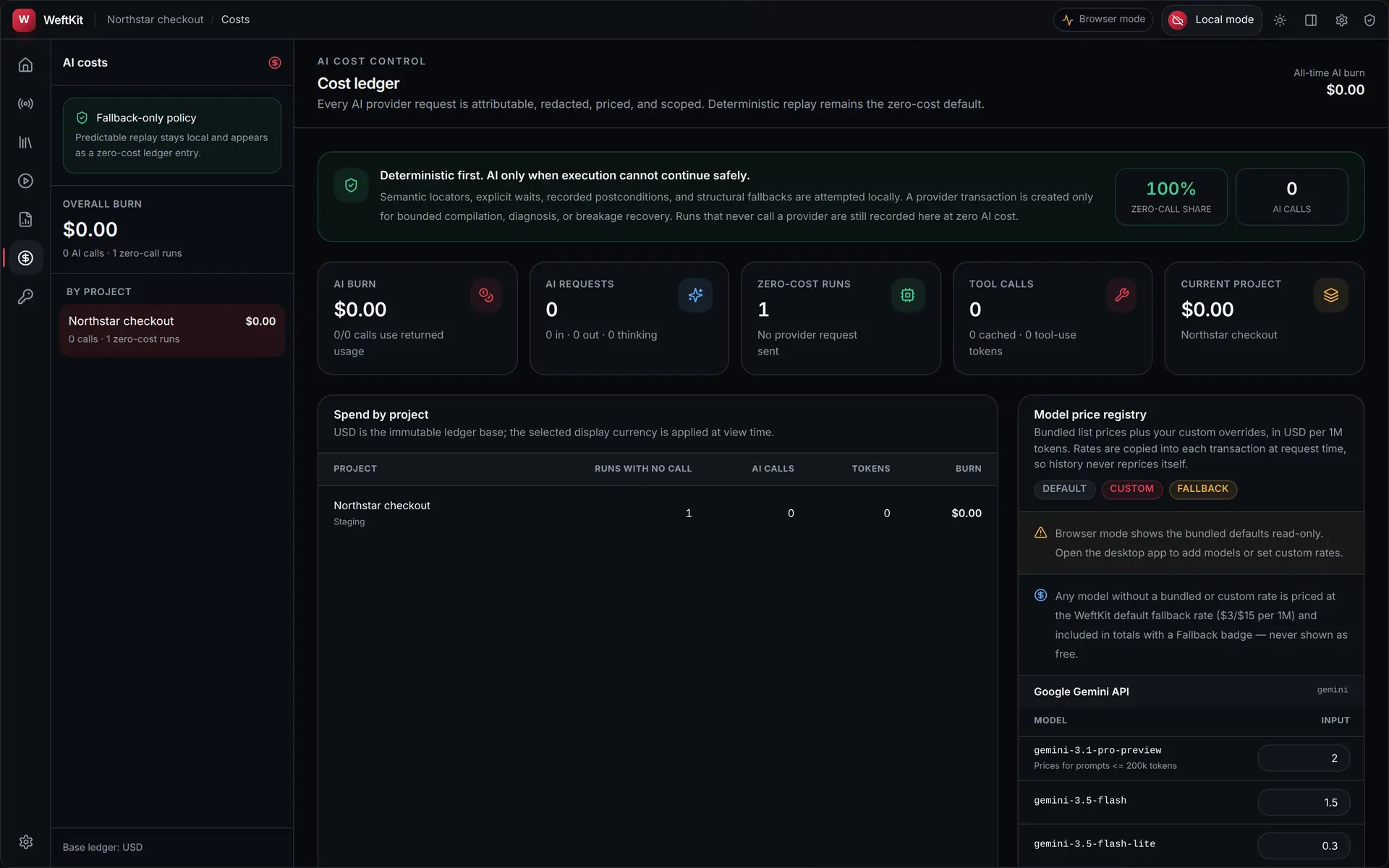
Task: Click the warning triangle in registry notice
Action: [1040, 533]
